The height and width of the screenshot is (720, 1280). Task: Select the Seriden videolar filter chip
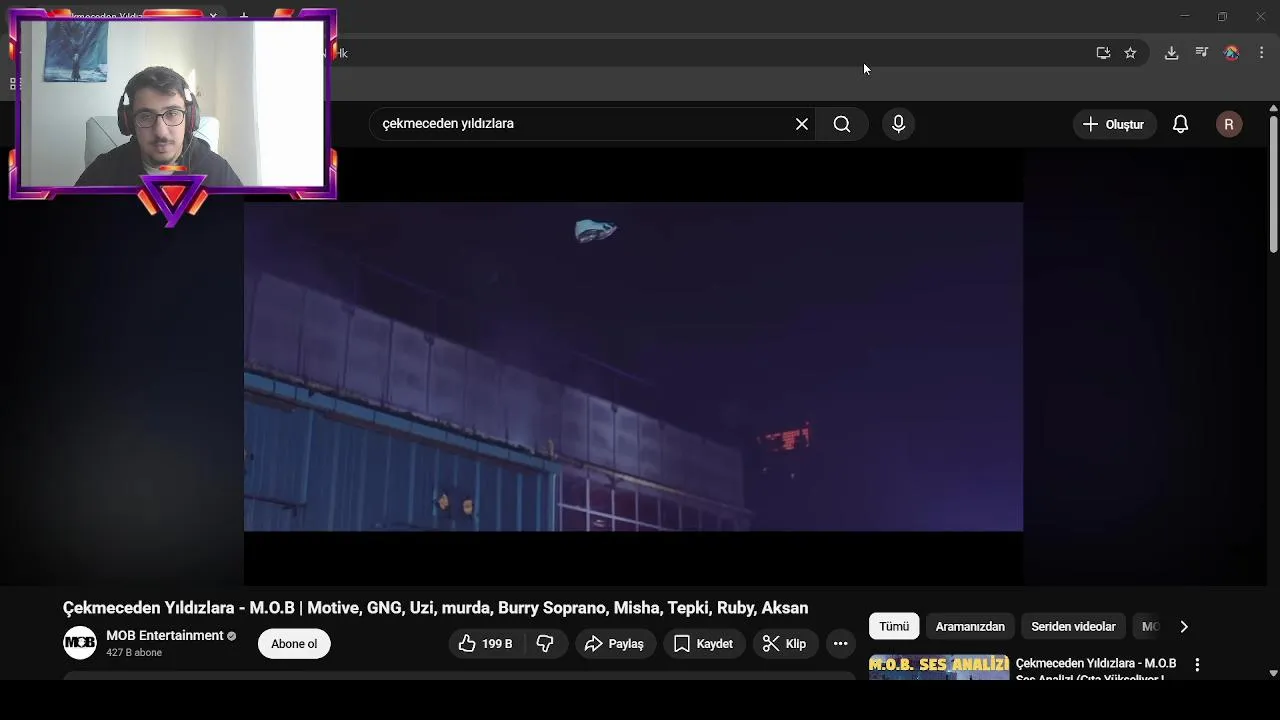[x=1073, y=627]
